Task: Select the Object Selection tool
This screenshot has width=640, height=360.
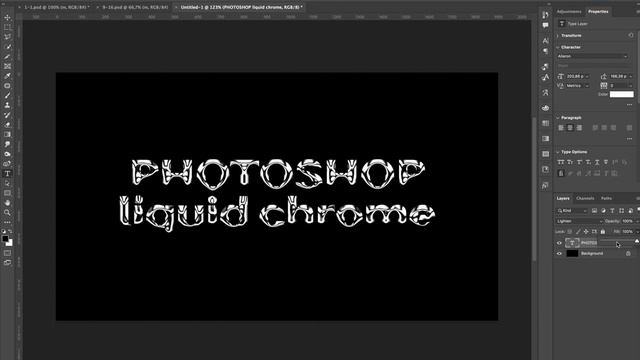Action: click(7, 47)
